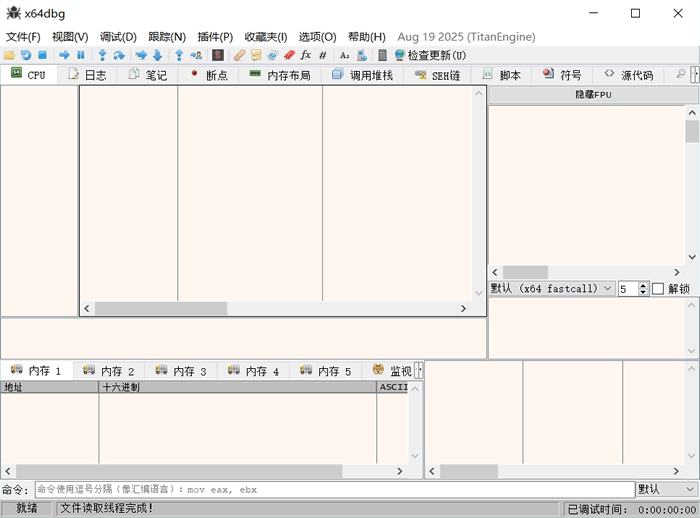
Task: Switch to the 断点 tab
Action: pyautogui.click(x=208, y=75)
